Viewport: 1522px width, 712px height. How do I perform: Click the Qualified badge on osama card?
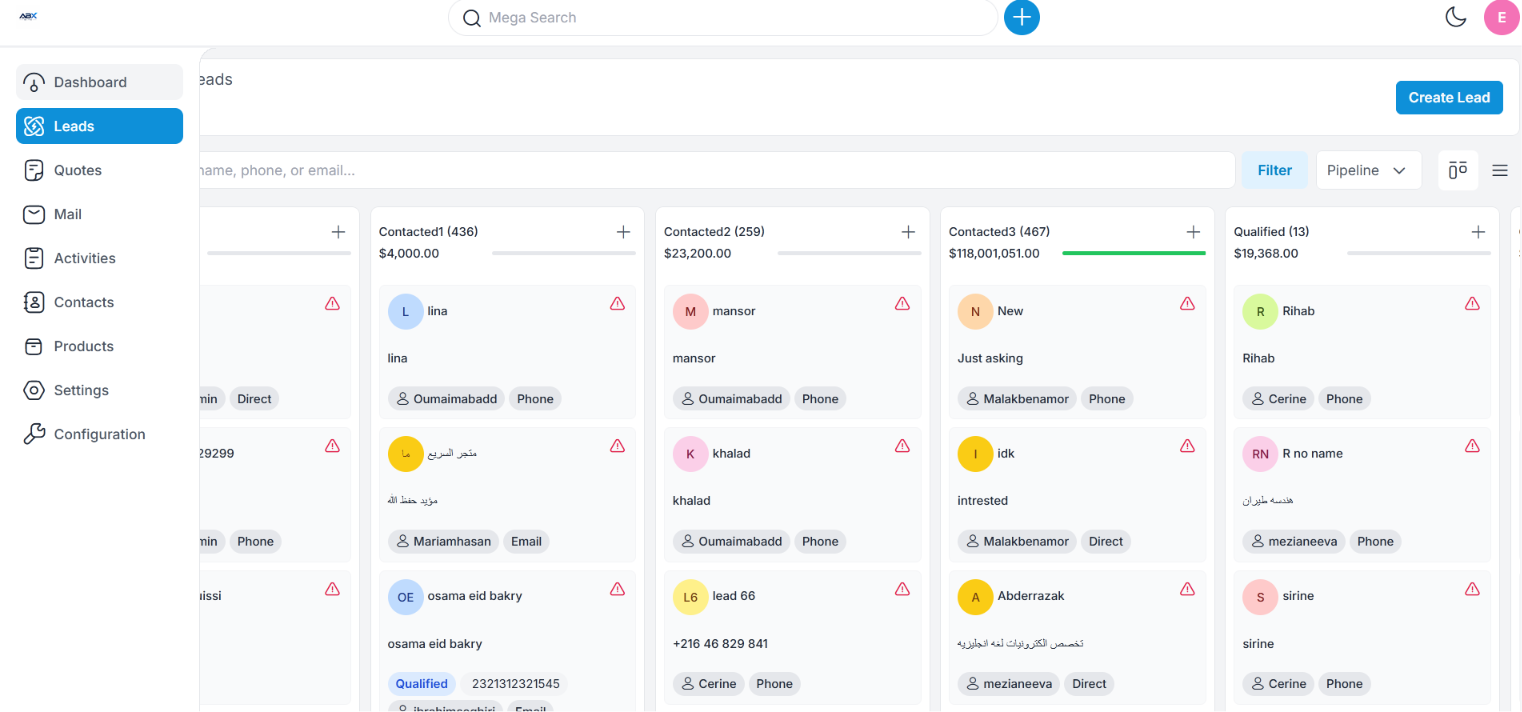(x=421, y=684)
